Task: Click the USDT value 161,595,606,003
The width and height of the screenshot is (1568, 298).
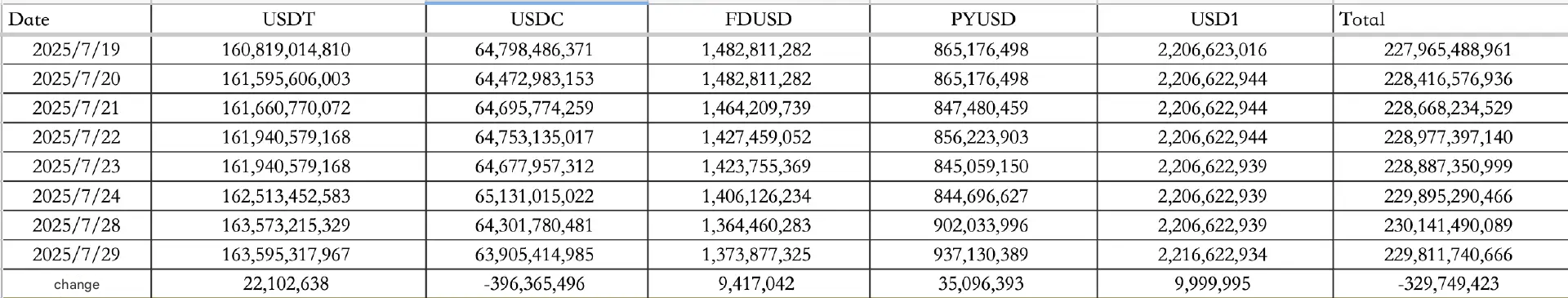Action: pyautogui.click(x=288, y=79)
